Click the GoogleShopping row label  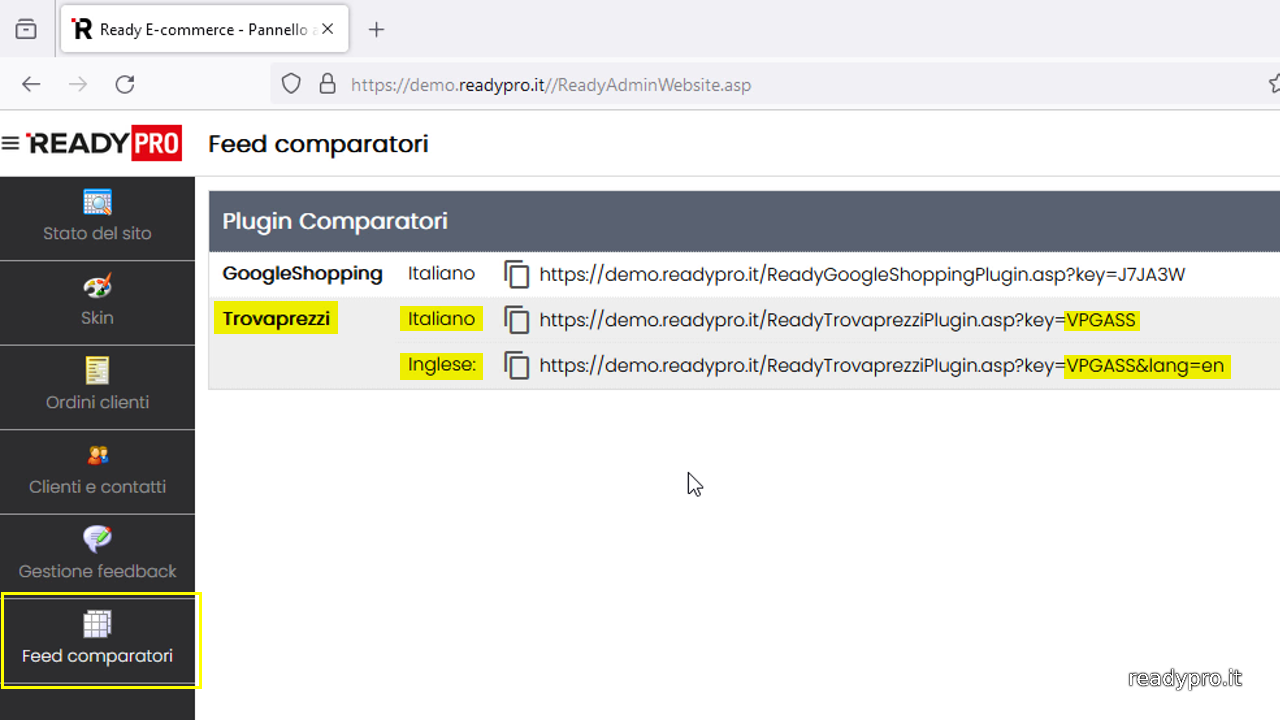point(302,273)
